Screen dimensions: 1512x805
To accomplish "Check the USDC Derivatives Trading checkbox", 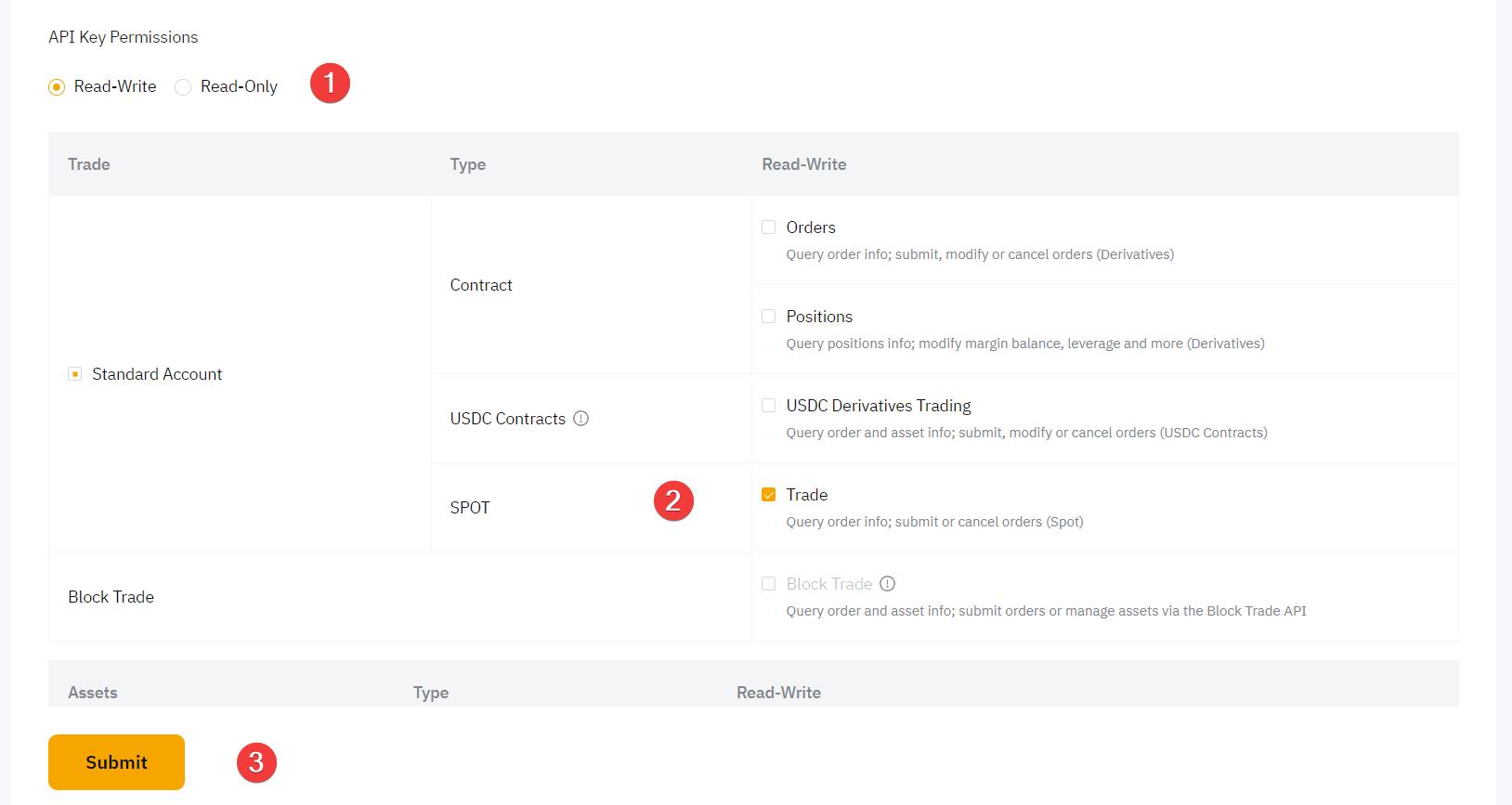I will 768,406.
